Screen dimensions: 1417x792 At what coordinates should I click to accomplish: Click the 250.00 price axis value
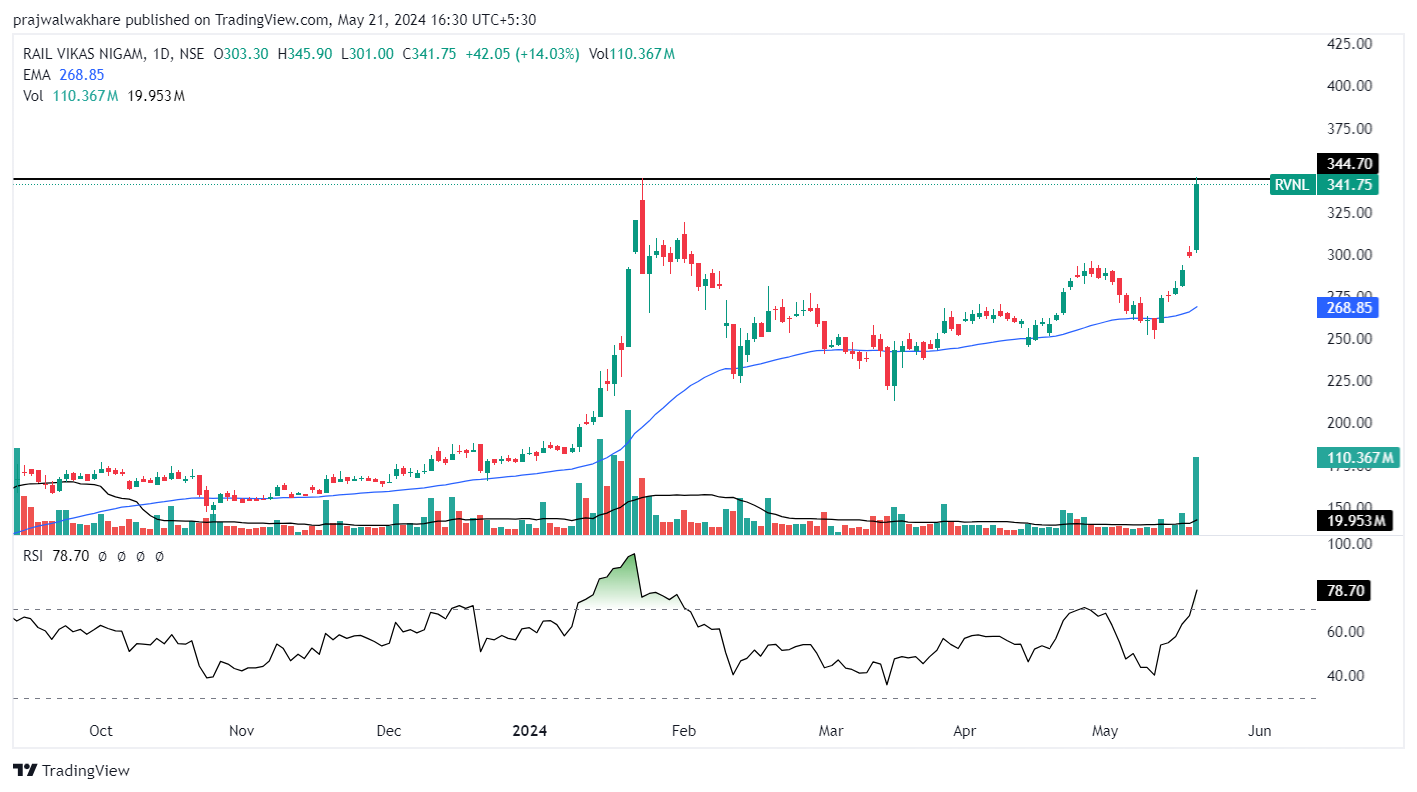[1349, 339]
